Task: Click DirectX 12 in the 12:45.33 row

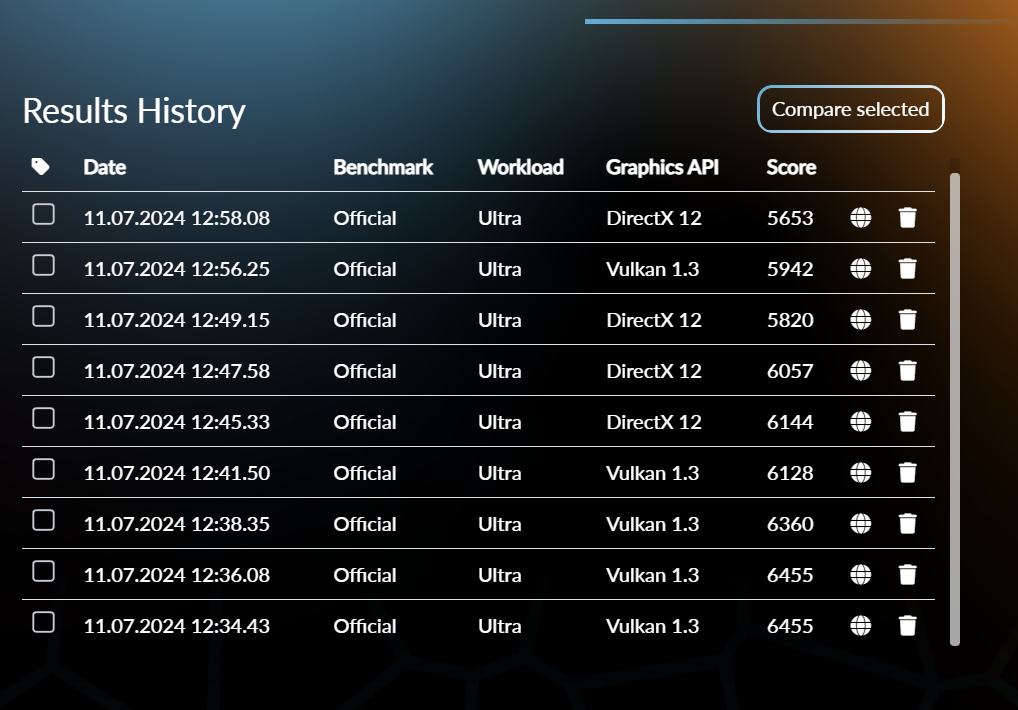Action: (654, 422)
